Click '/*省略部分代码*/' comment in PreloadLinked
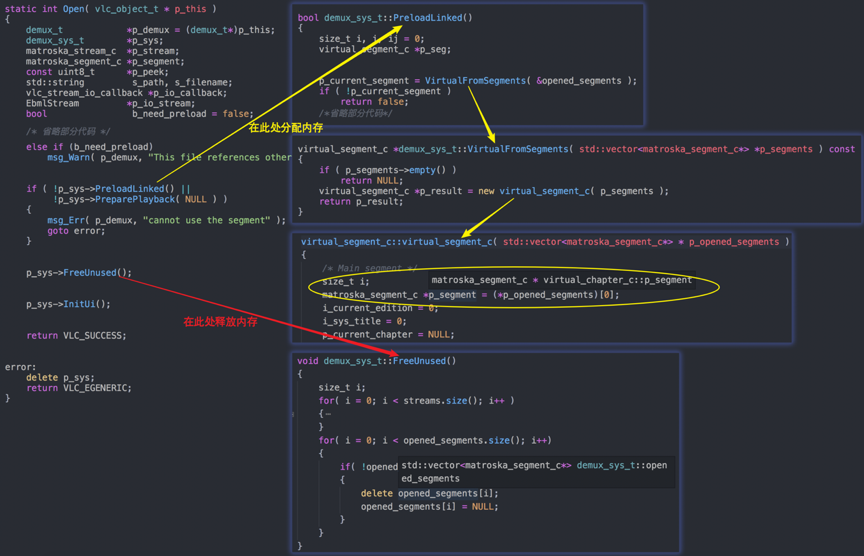This screenshot has width=864, height=556. click(355, 113)
